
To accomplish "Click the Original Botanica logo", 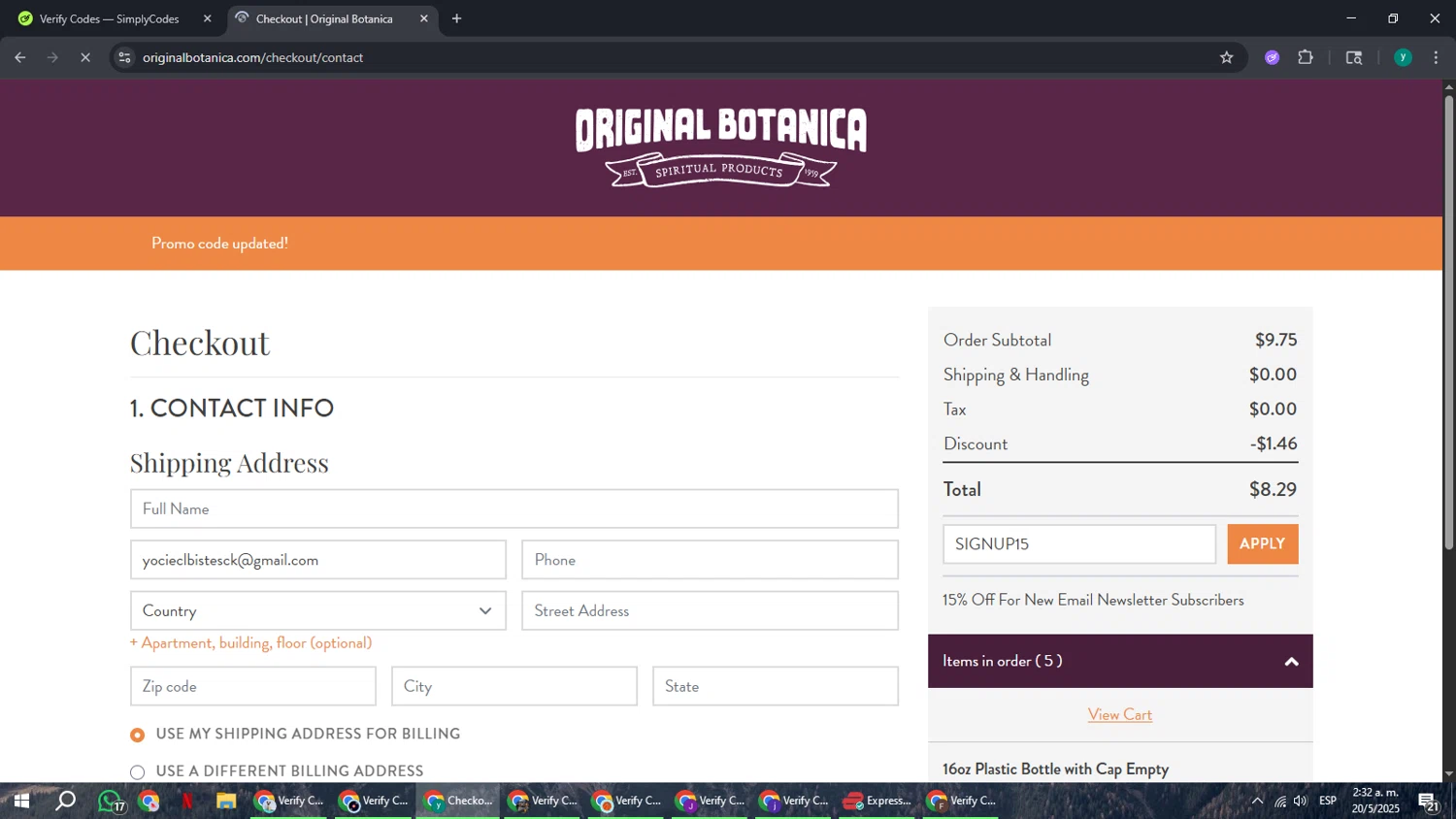I will [x=721, y=147].
